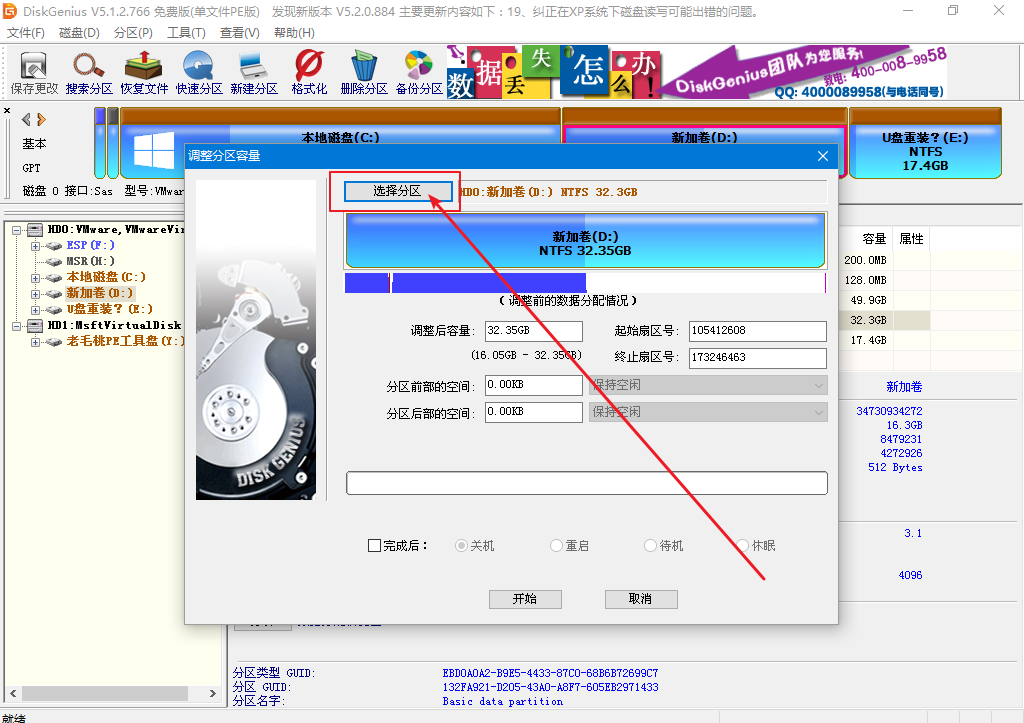Tick the After Completion (完成后) checkbox
1024x723 pixels.
click(x=374, y=545)
